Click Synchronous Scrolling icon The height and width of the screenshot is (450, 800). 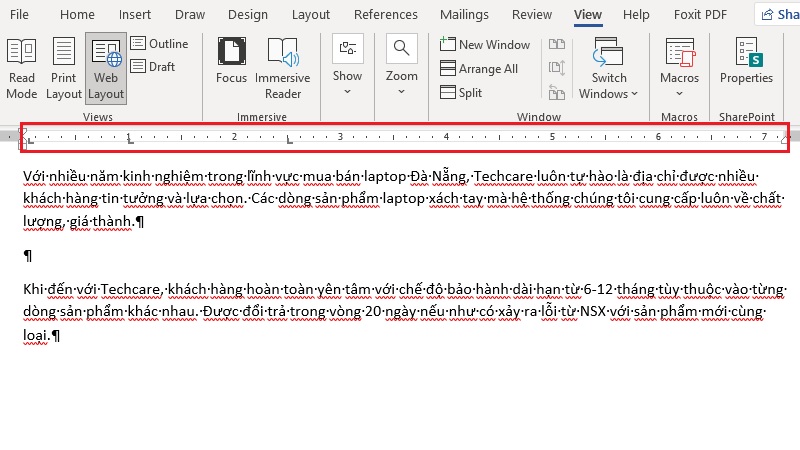point(557,67)
